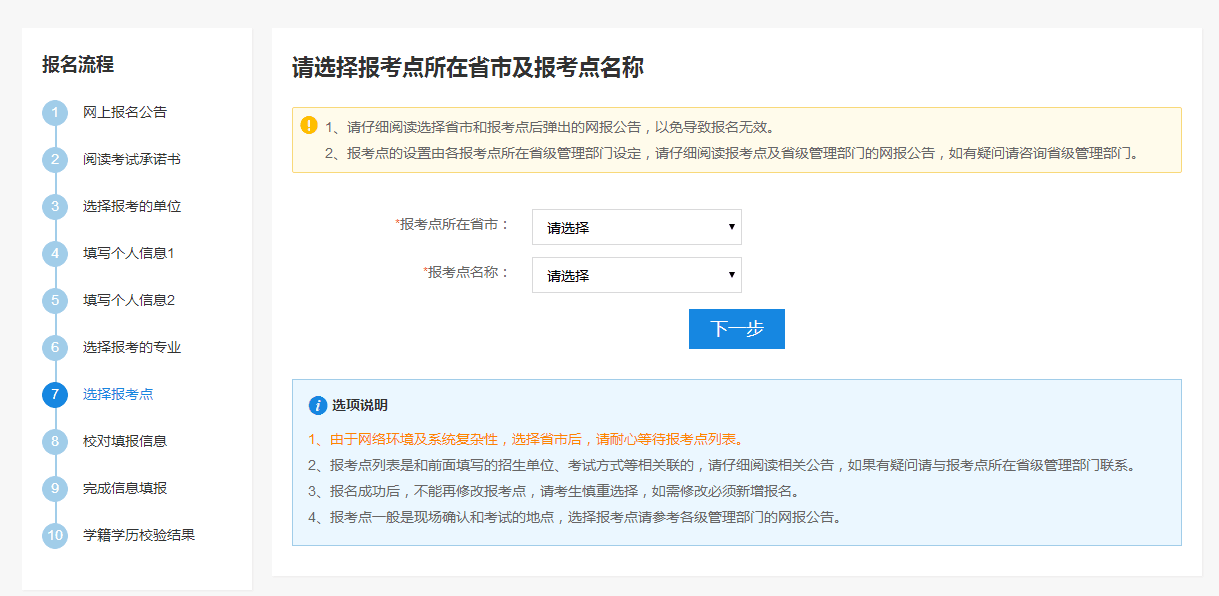
Task: Open the 填写个人信息1 step
Action: pos(129,253)
